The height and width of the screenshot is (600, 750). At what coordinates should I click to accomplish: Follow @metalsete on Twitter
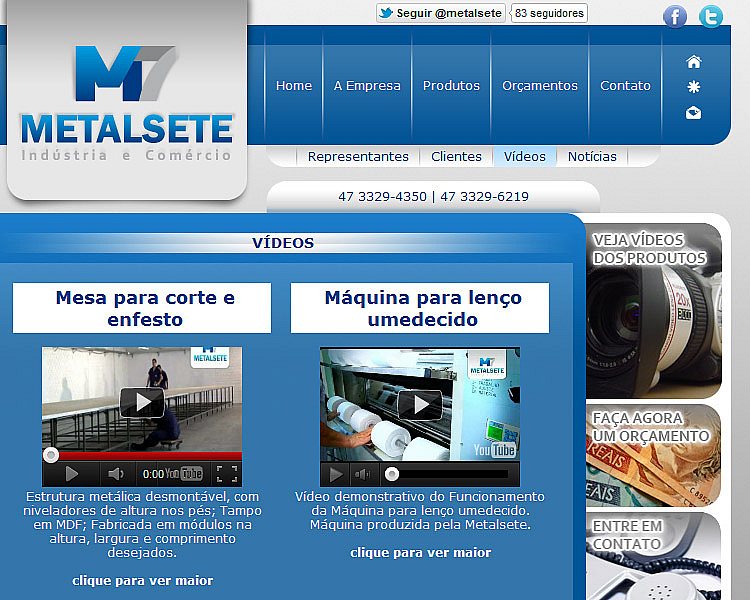click(441, 13)
